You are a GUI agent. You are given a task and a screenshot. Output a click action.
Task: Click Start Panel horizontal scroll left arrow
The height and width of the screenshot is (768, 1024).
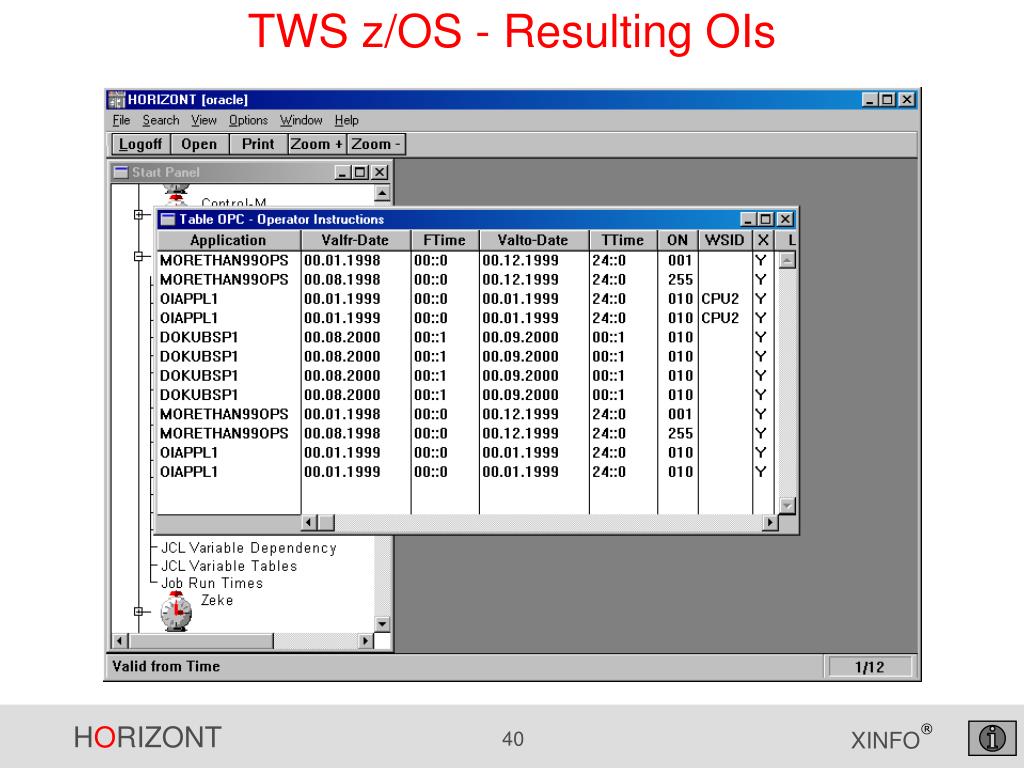(120, 641)
